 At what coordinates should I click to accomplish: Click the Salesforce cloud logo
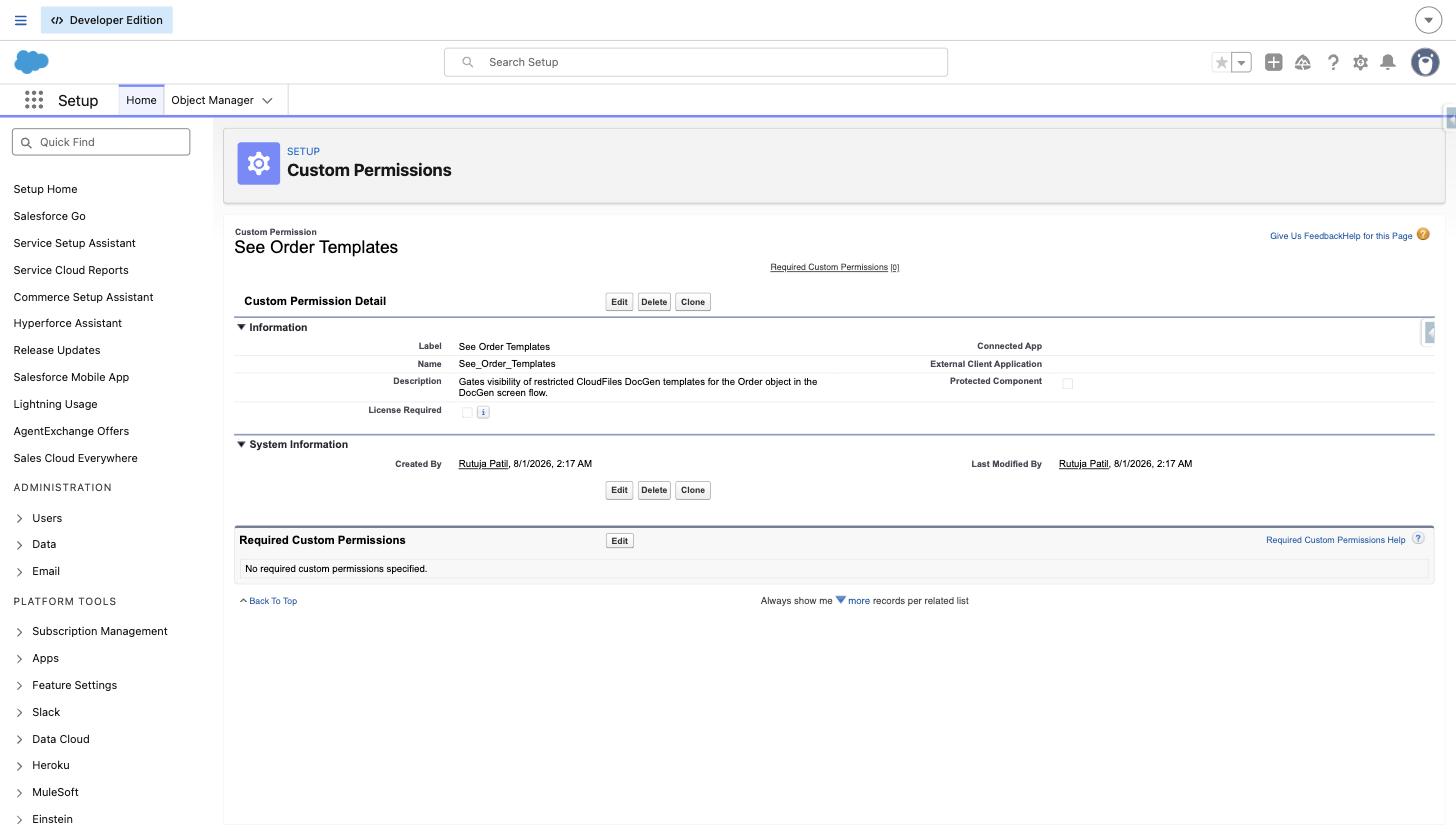pos(32,62)
